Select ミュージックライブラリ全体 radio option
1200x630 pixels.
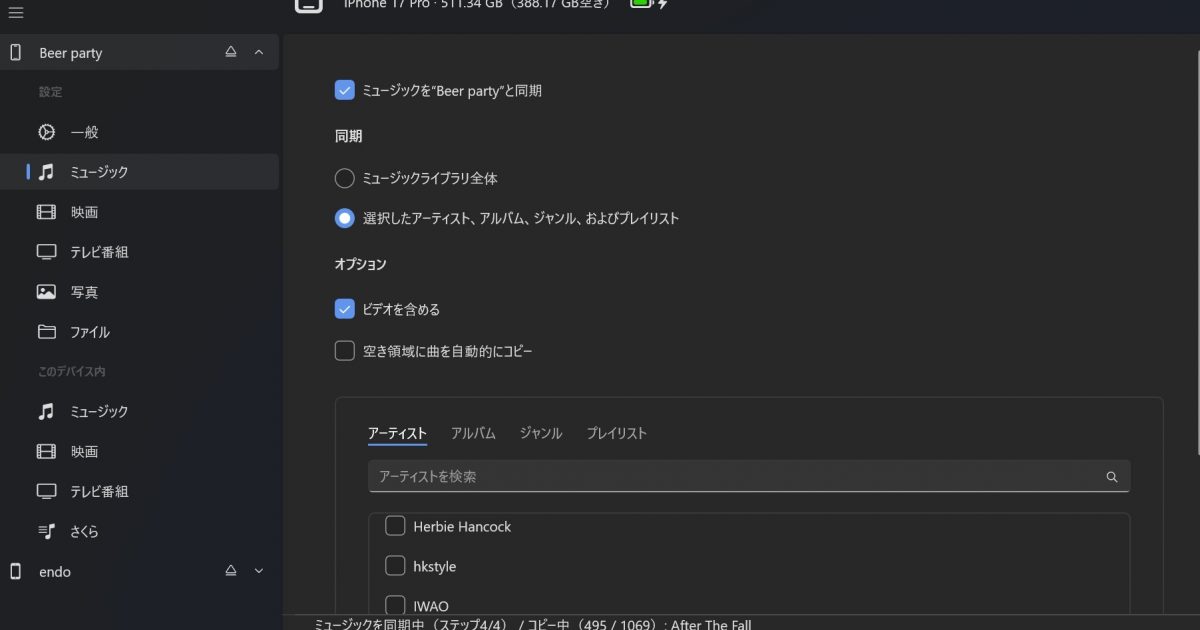tap(345, 178)
